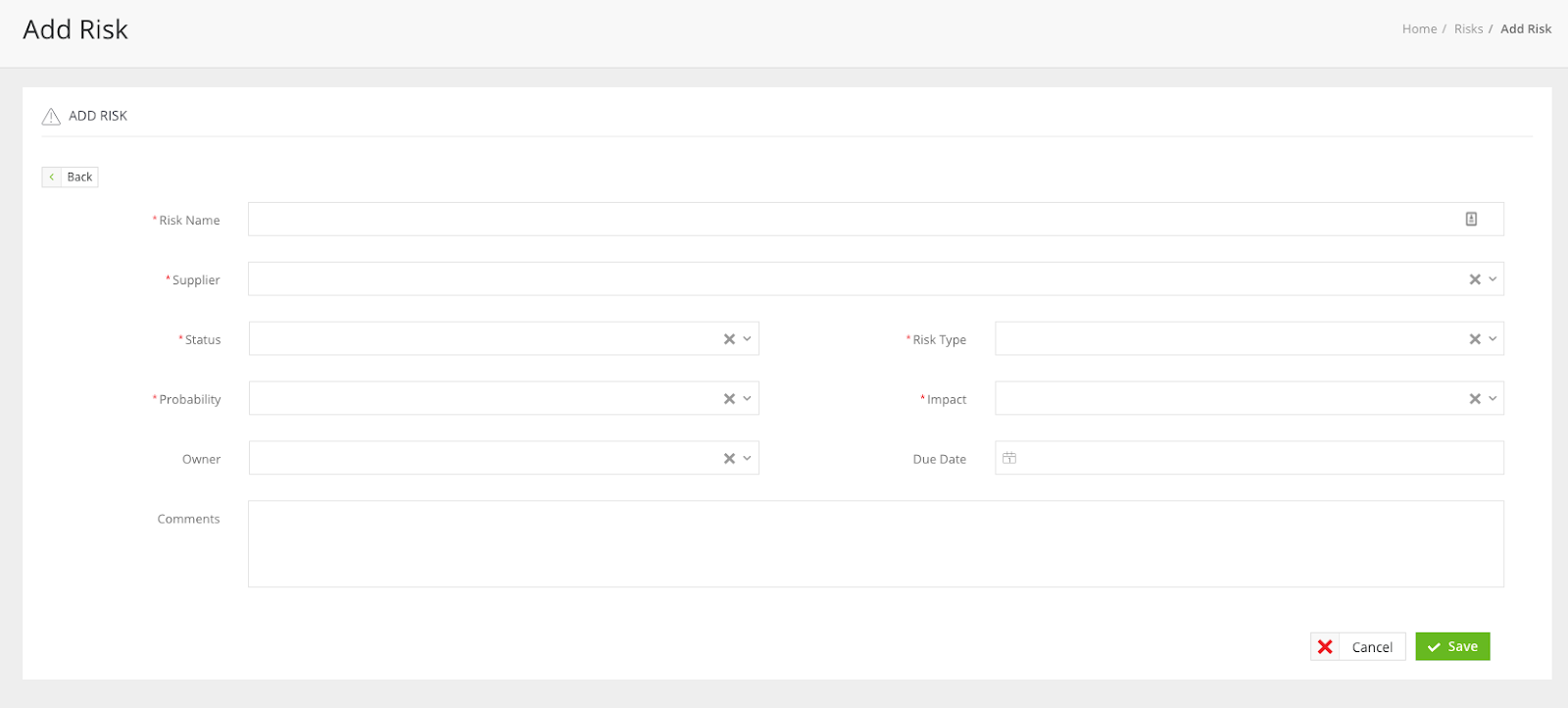This screenshot has width=1568, height=708.
Task: Click the warning triangle icon beside ADD RISK
Action: tap(51, 117)
